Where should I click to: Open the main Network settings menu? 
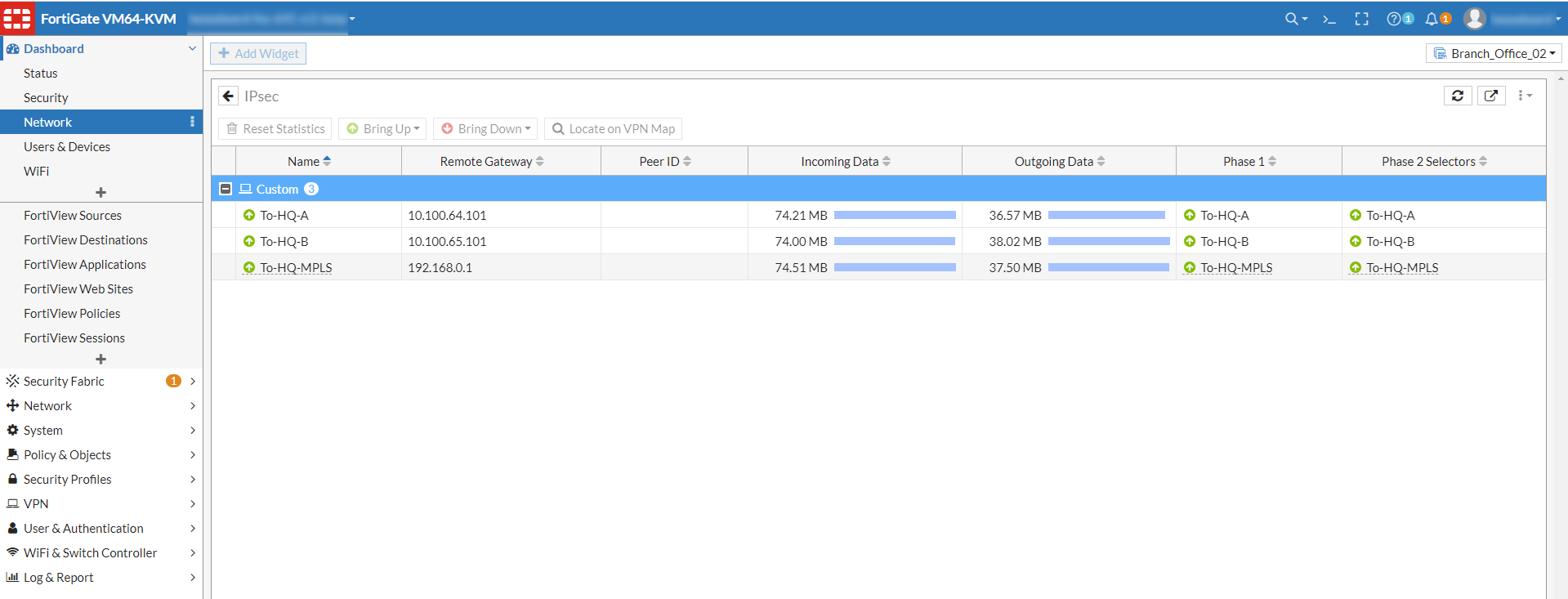coord(101,405)
